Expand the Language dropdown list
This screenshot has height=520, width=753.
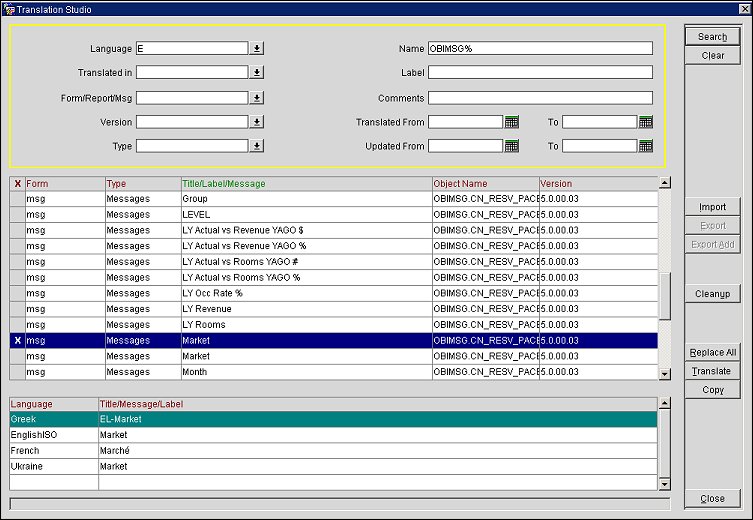(x=257, y=48)
